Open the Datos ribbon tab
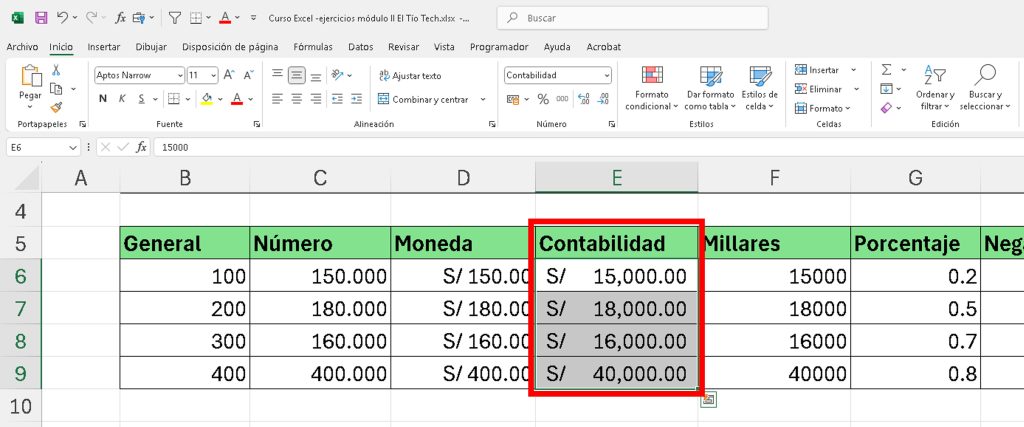 pyautogui.click(x=360, y=46)
